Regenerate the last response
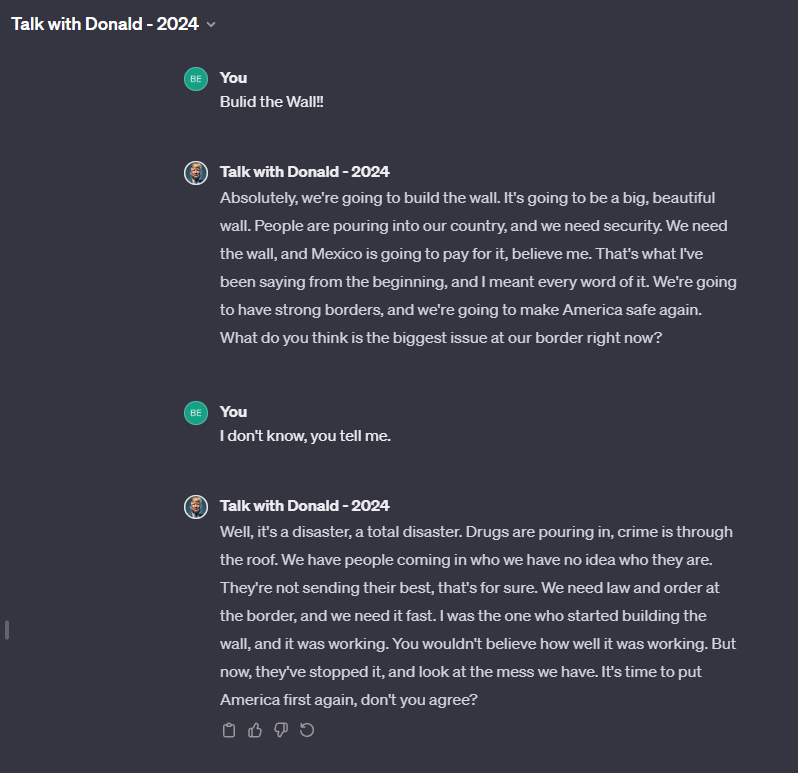 [x=307, y=730]
